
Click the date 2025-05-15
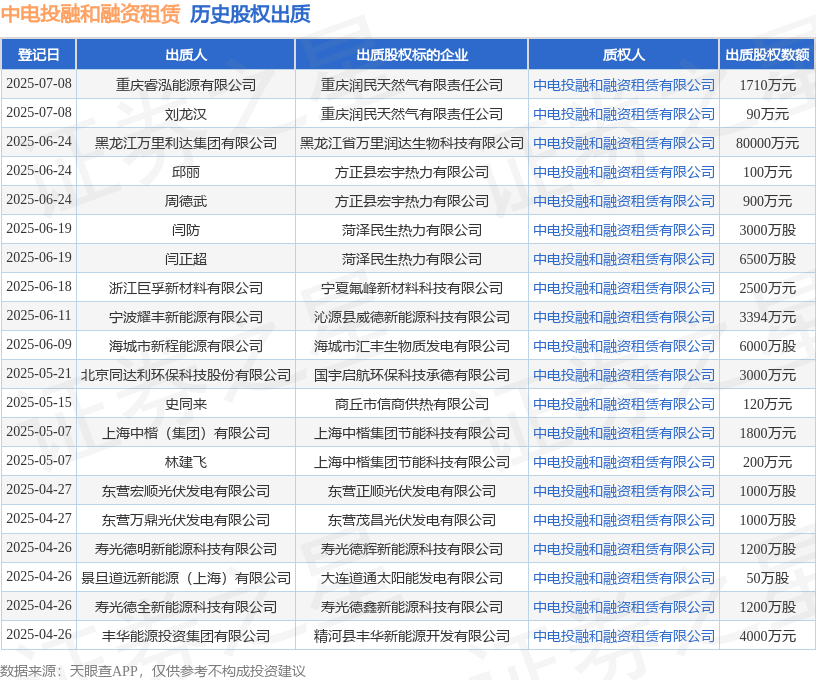[x=39, y=403]
